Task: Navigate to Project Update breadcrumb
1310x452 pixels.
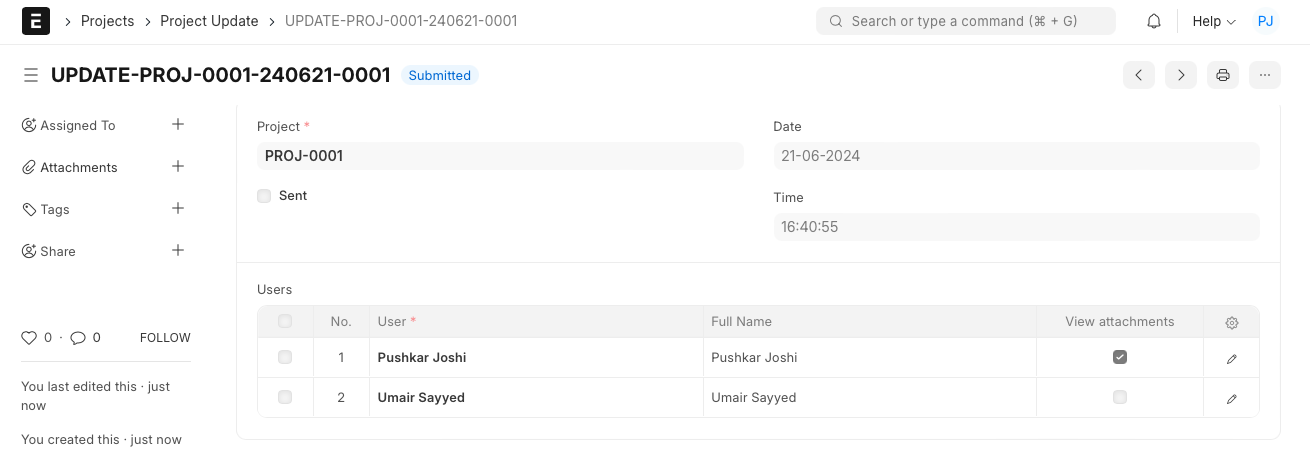Action: click(209, 21)
